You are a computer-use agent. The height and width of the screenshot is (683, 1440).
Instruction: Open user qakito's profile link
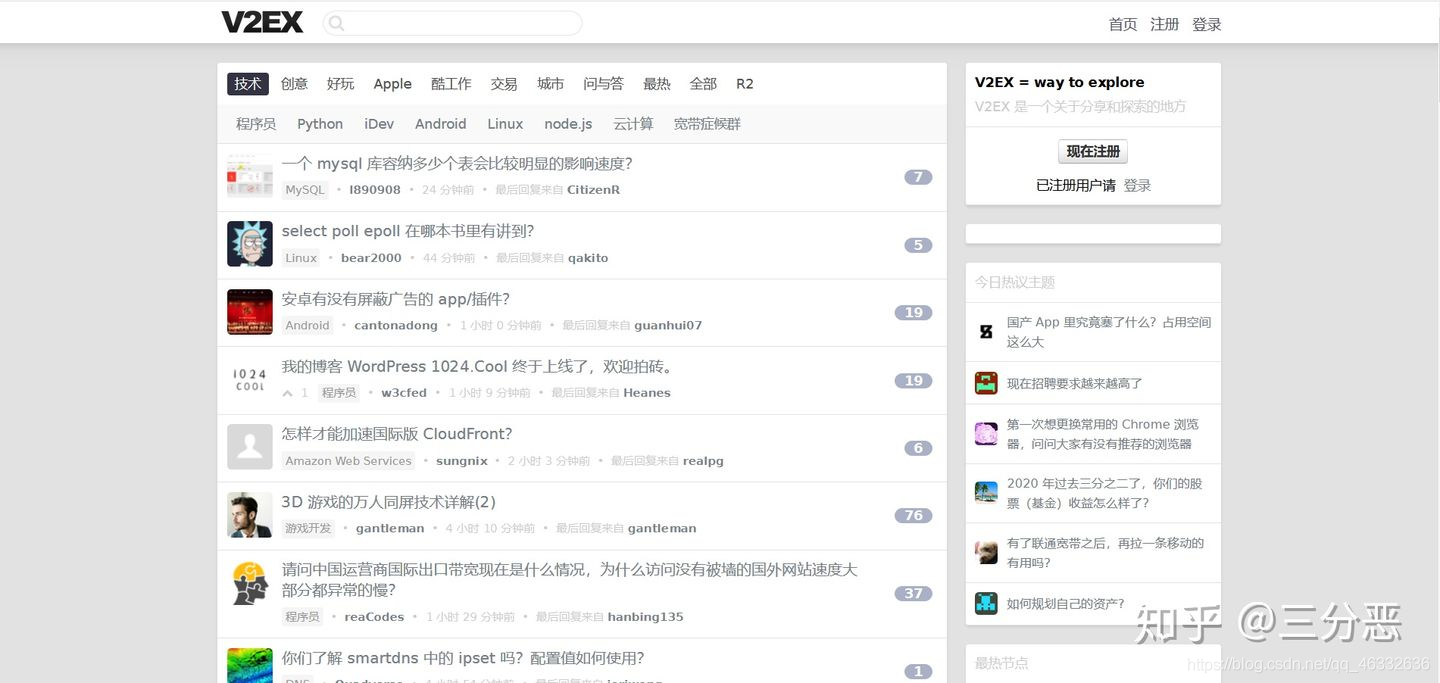[588, 258]
